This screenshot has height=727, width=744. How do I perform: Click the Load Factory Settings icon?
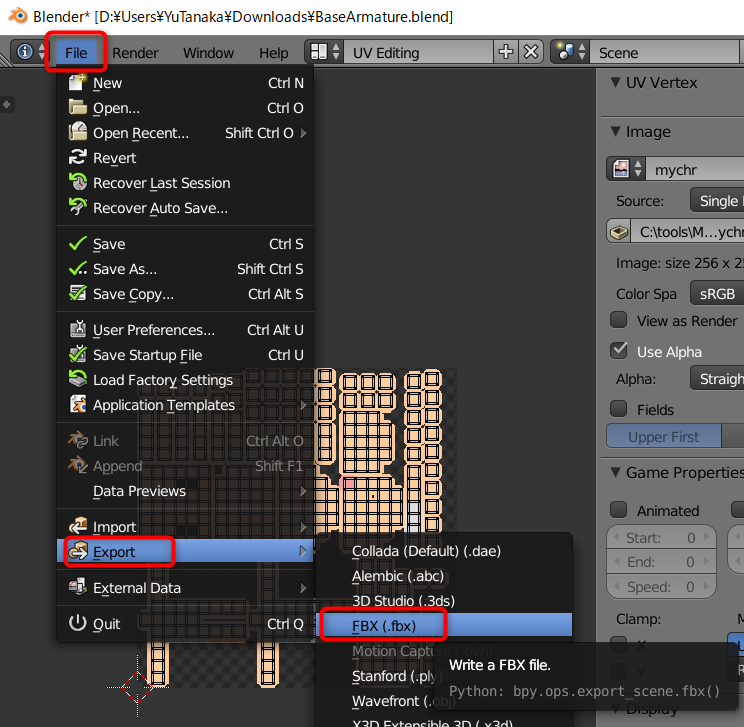[77, 380]
